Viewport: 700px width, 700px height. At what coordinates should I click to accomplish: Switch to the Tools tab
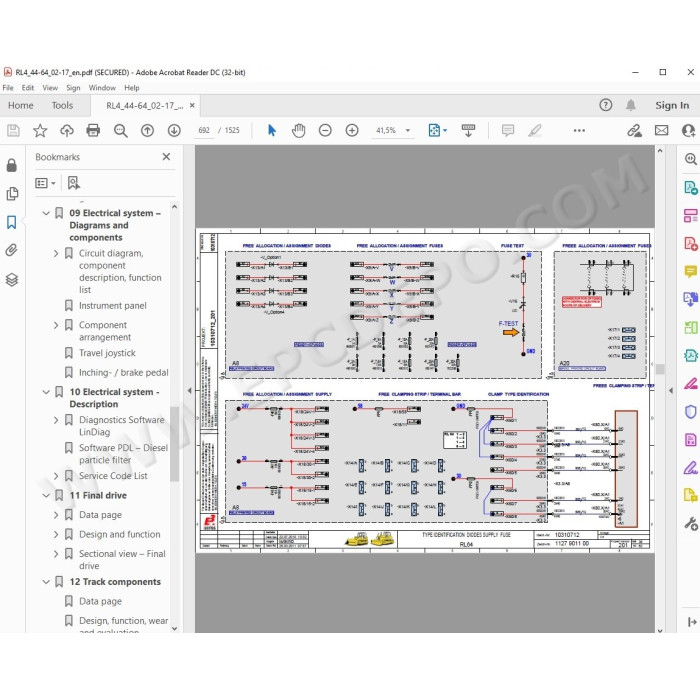tap(62, 106)
